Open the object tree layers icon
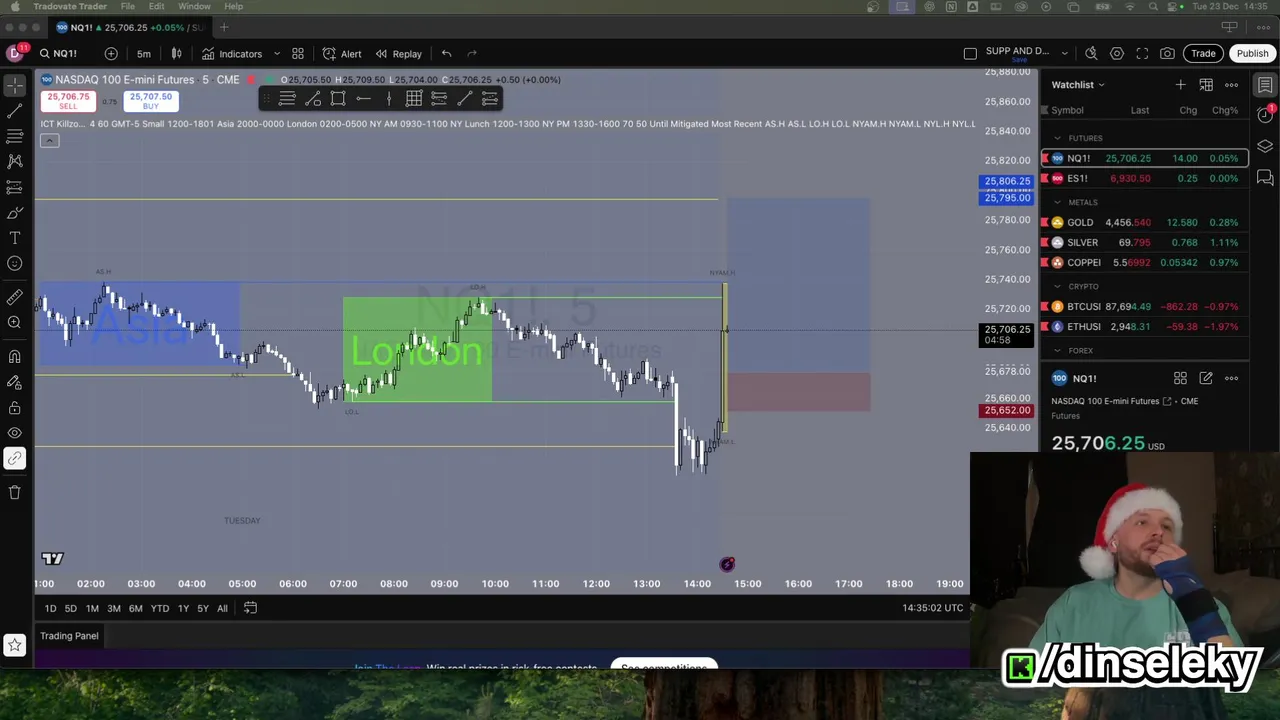1280x720 pixels. tap(1265, 147)
